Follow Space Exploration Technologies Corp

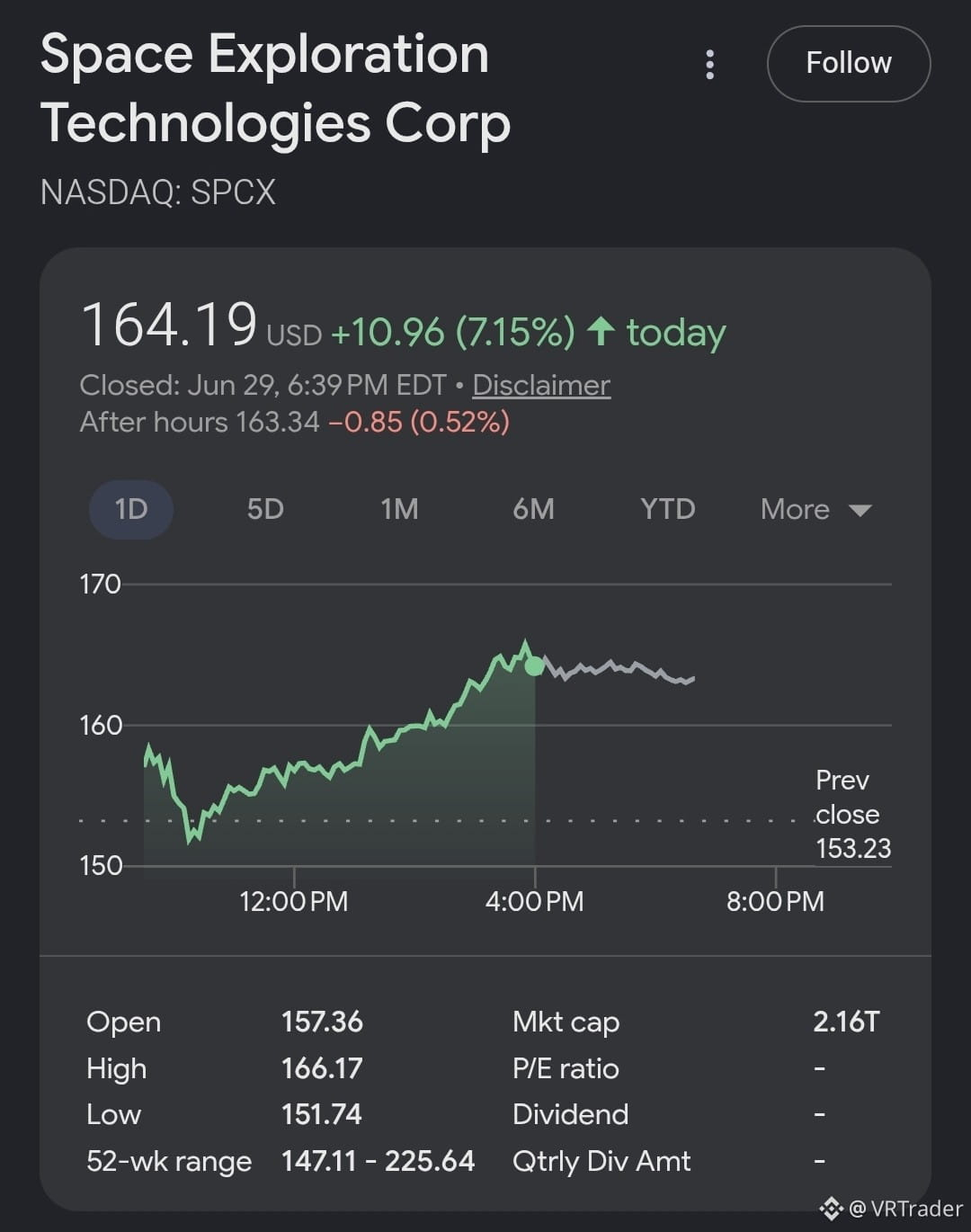pyautogui.click(x=848, y=64)
